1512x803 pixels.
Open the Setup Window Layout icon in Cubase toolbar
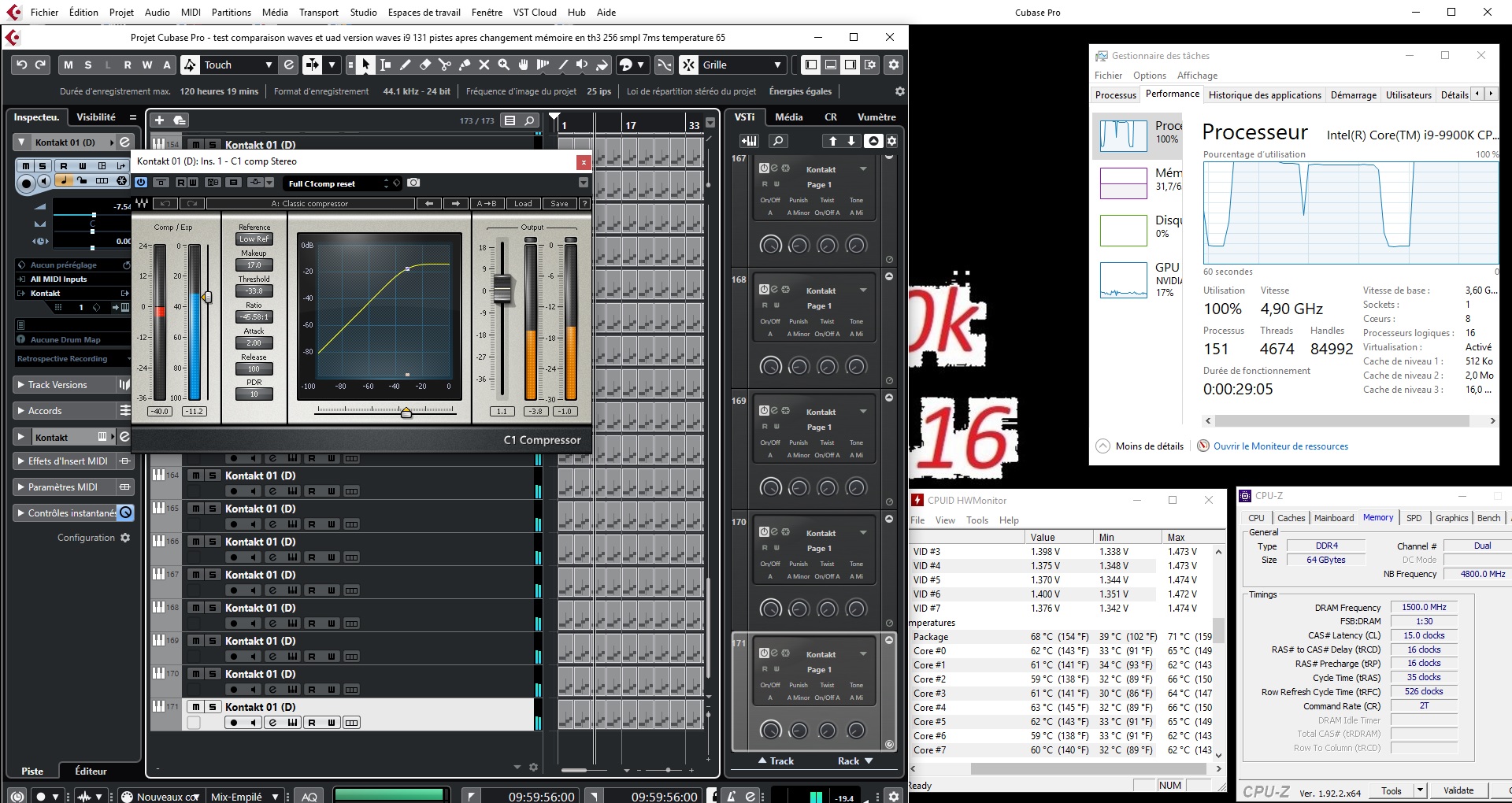click(x=870, y=65)
